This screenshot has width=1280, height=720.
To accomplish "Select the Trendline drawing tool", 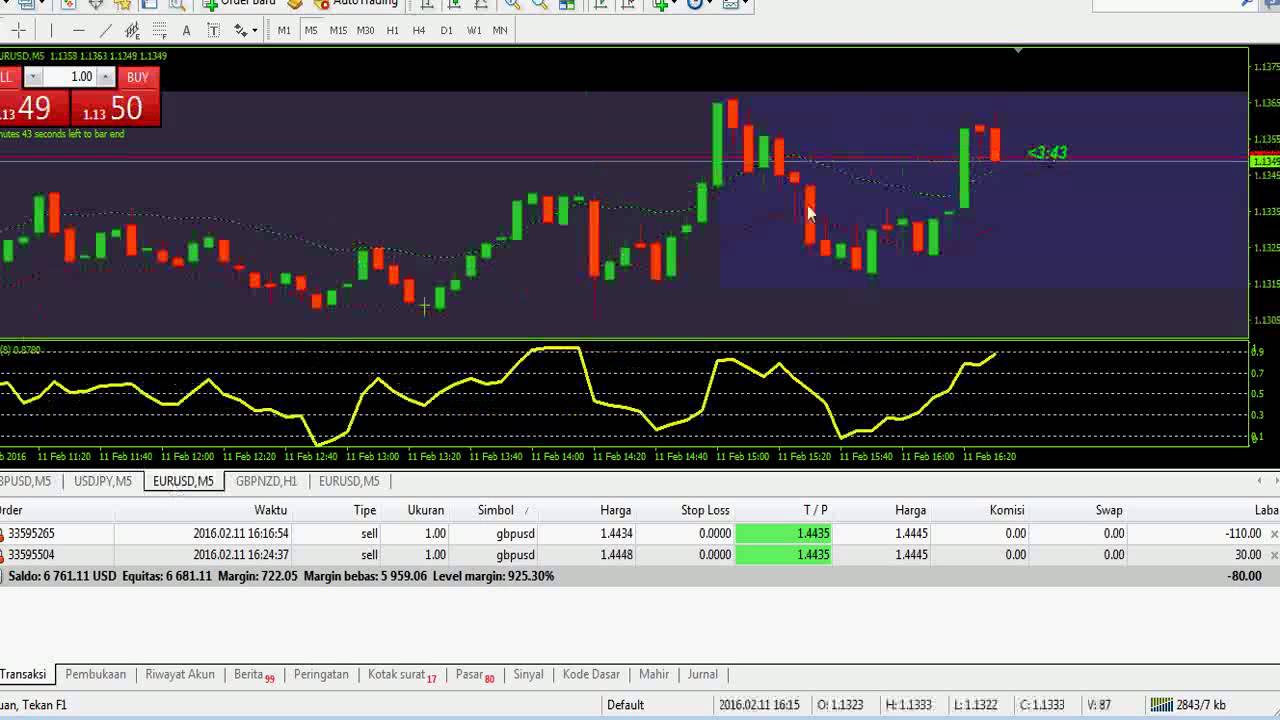I will [106, 31].
